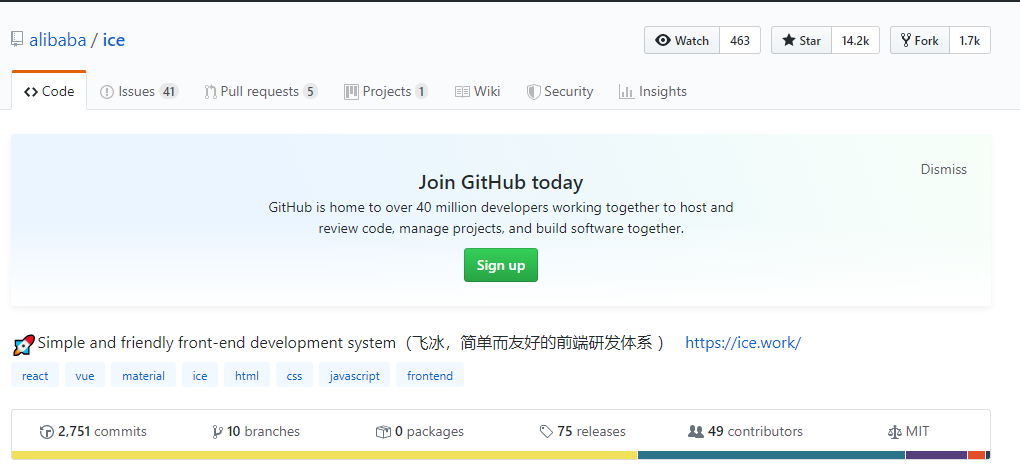Select the react topic tag
Image resolution: width=1020 pixels, height=472 pixels.
pos(35,375)
